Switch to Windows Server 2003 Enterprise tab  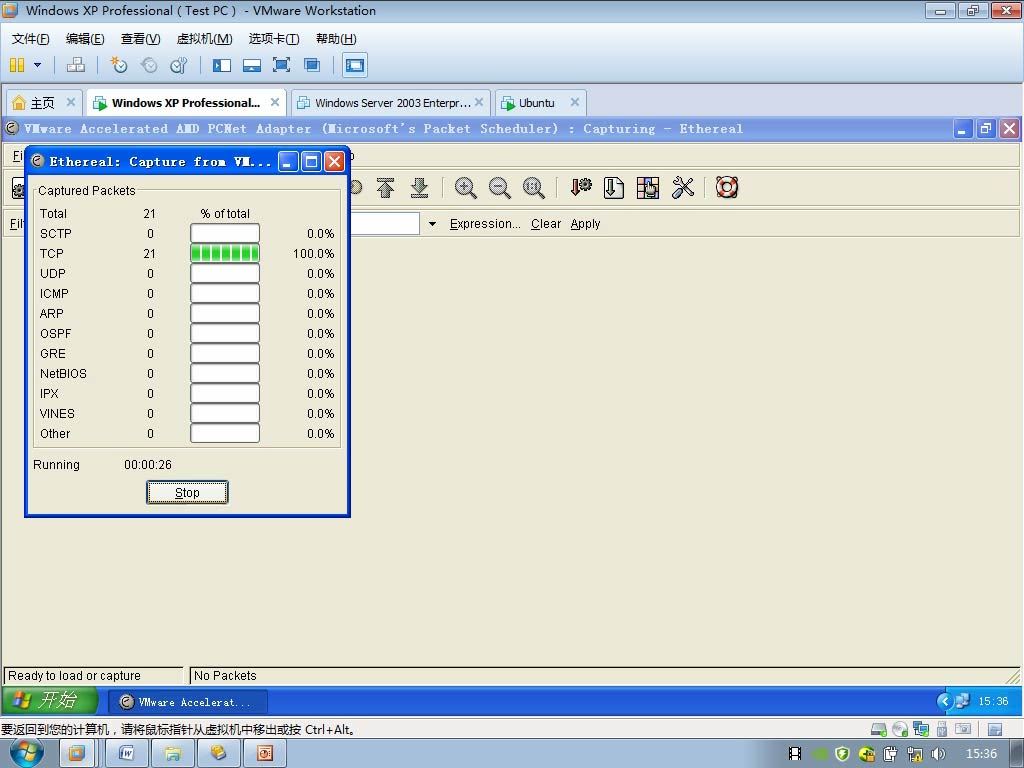pos(389,103)
